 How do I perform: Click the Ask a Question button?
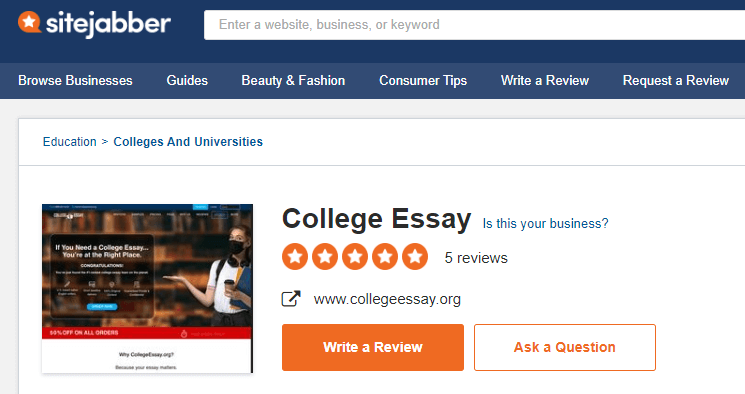pos(565,347)
